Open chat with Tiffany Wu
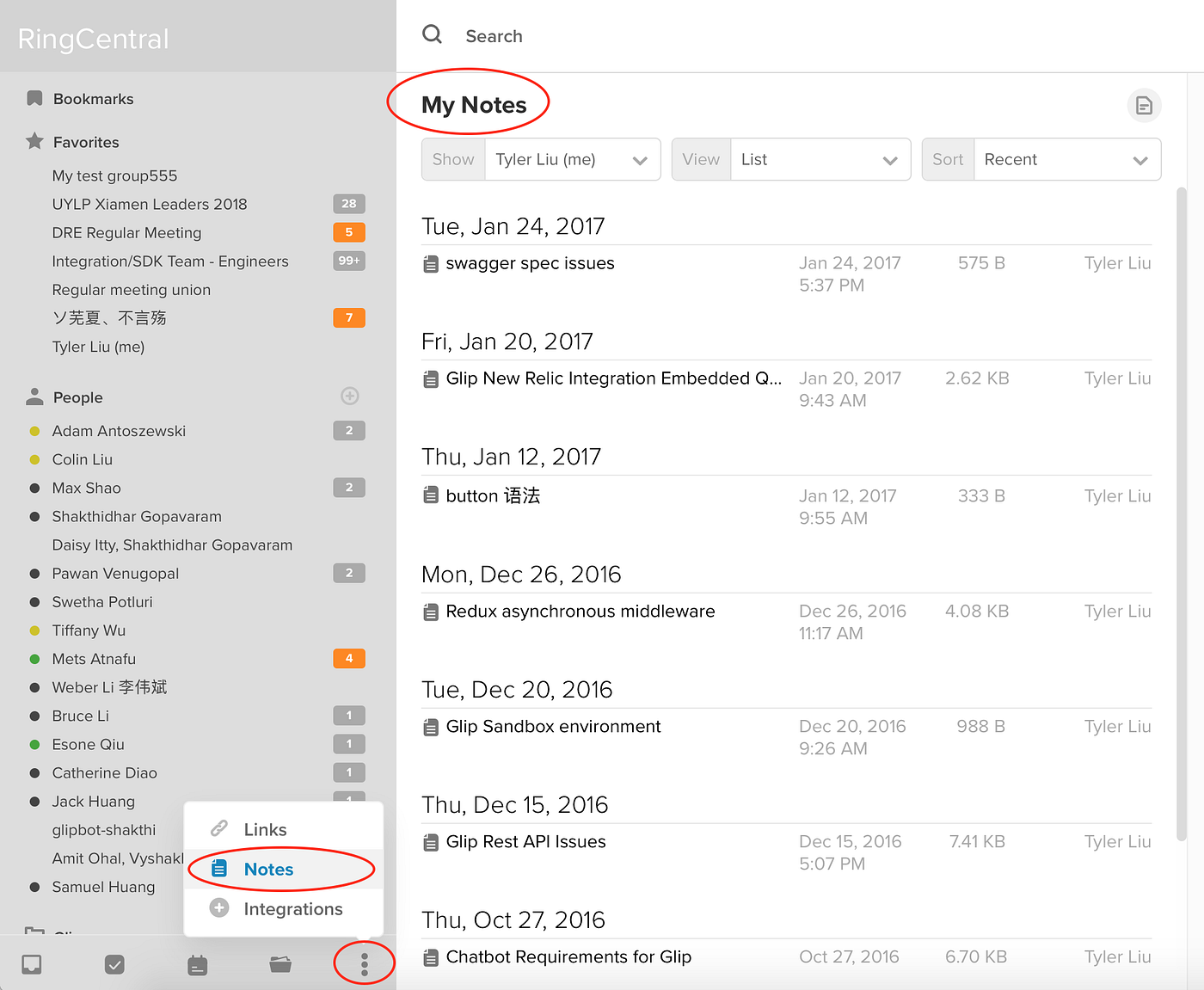 89,630
